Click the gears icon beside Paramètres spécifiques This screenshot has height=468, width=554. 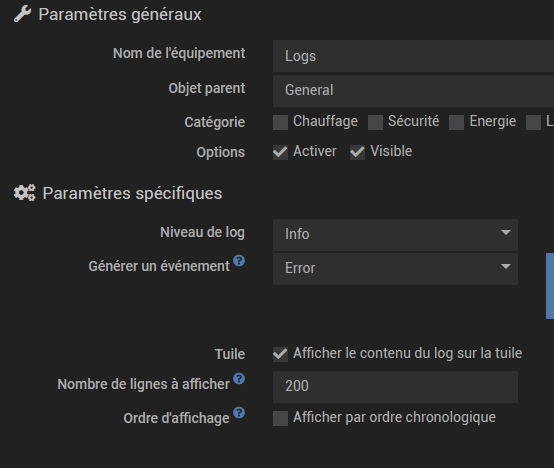25,193
